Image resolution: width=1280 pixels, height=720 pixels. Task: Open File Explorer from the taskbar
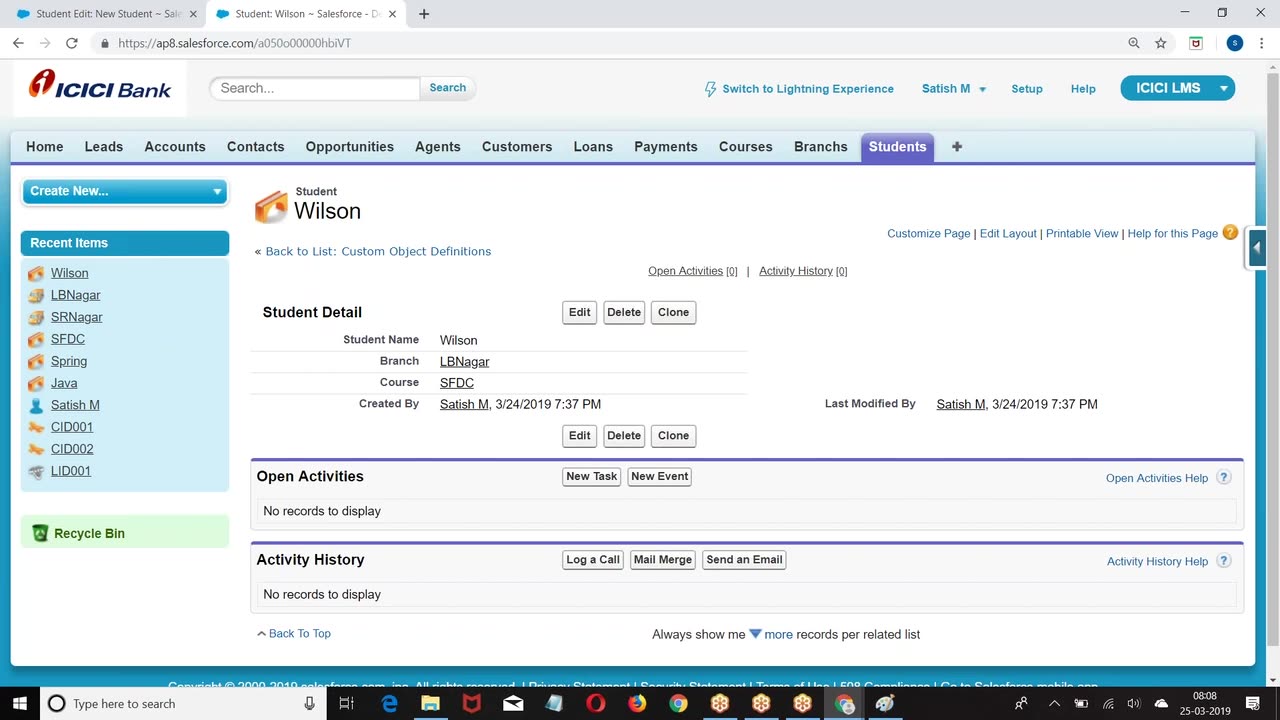431,703
